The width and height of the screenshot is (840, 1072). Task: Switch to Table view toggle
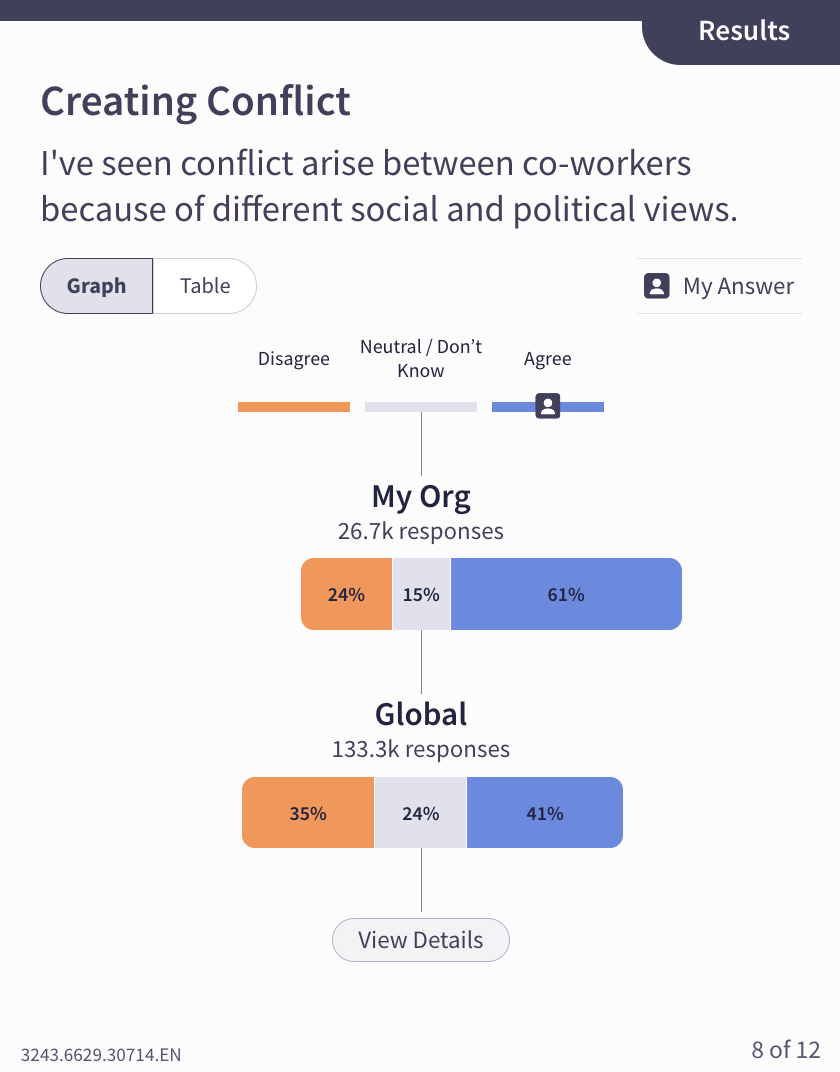click(x=205, y=286)
